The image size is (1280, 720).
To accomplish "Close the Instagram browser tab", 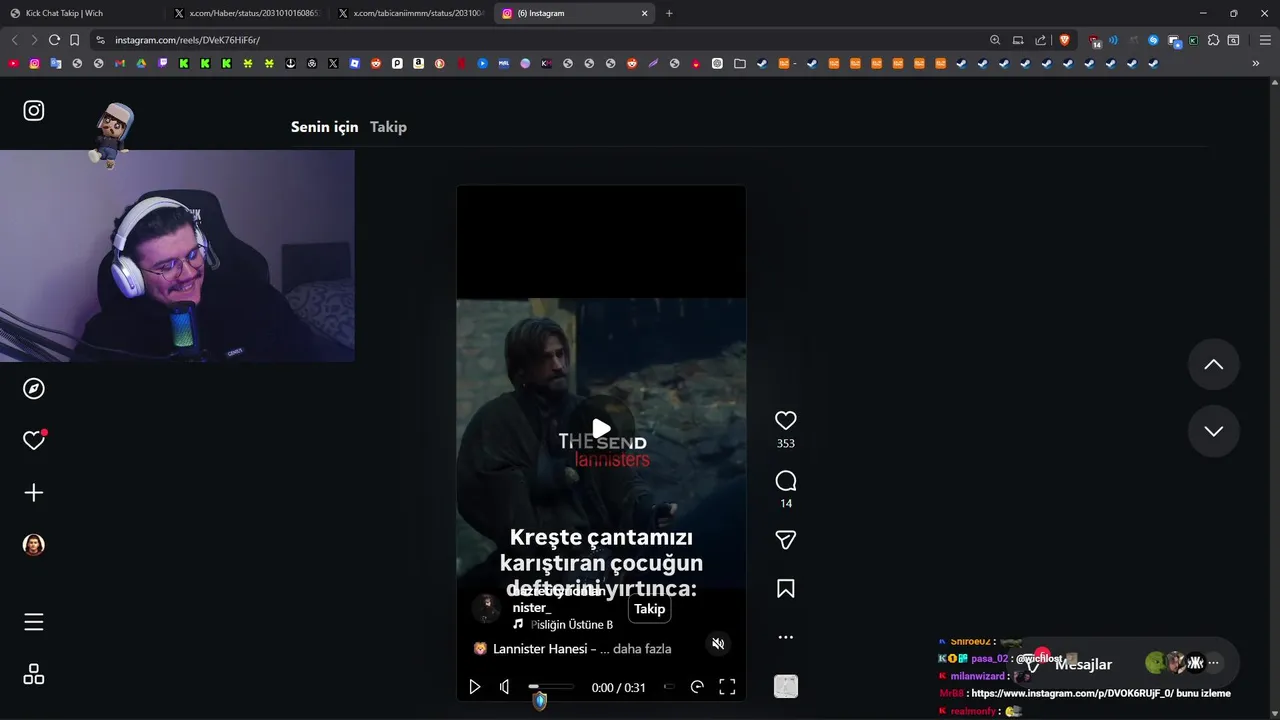I will [645, 13].
